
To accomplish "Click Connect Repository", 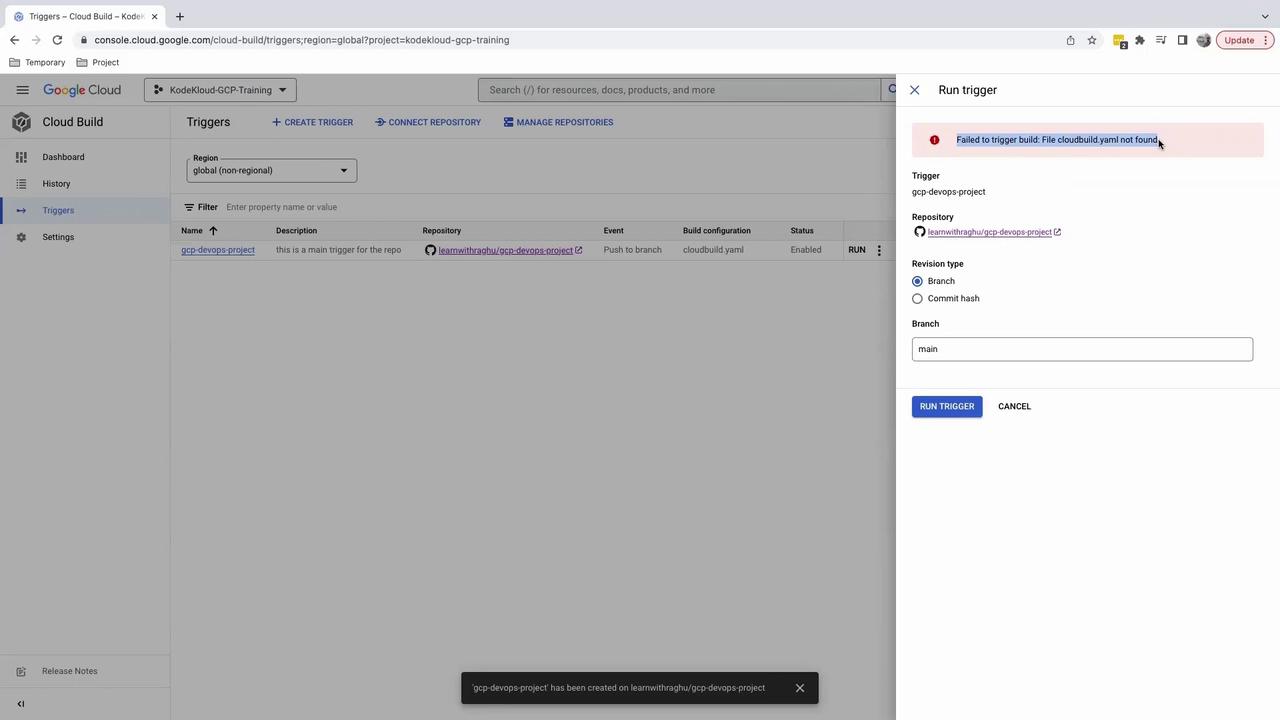I will (428, 122).
